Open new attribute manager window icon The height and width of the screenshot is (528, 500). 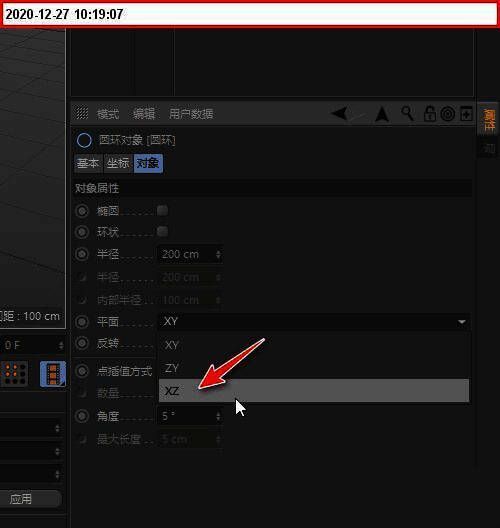pos(466,113)
